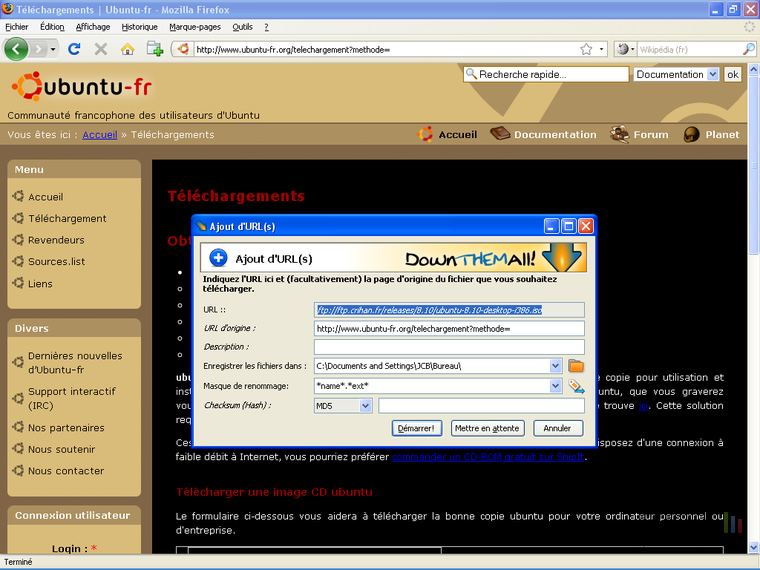Go to the Home page icon
The image size is (760, 570).
pyautogui.click(x=127, y=49)
